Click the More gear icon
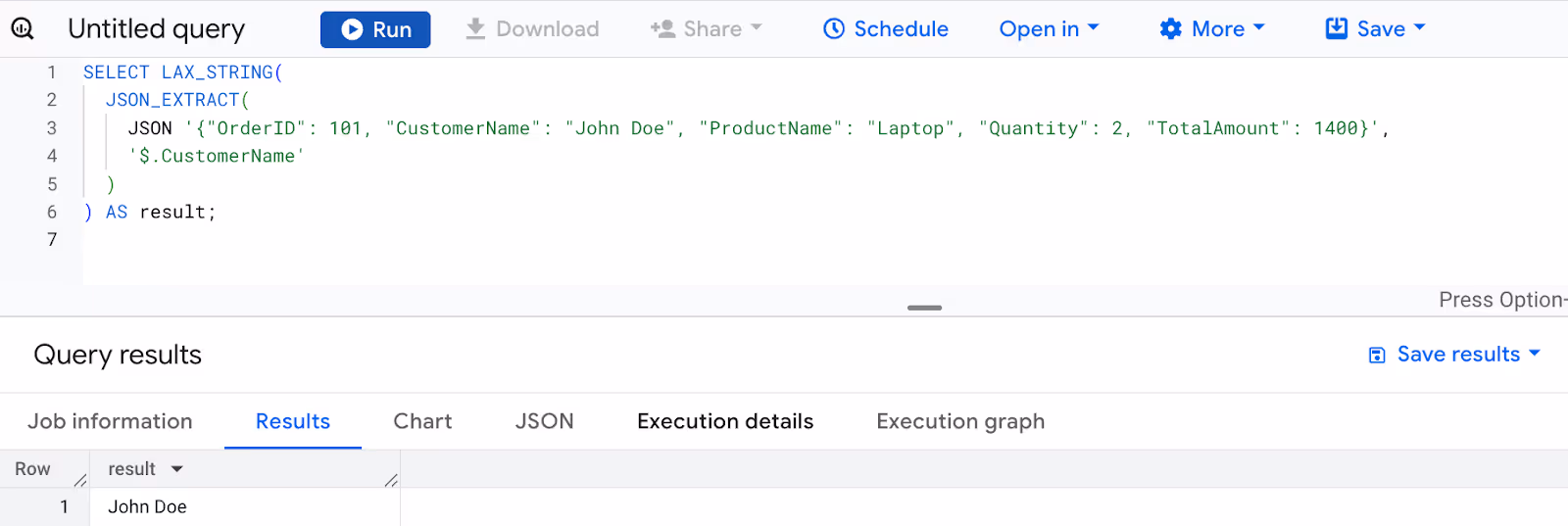This screenshot has width=1568, height=526. (x=1170, y=29)
